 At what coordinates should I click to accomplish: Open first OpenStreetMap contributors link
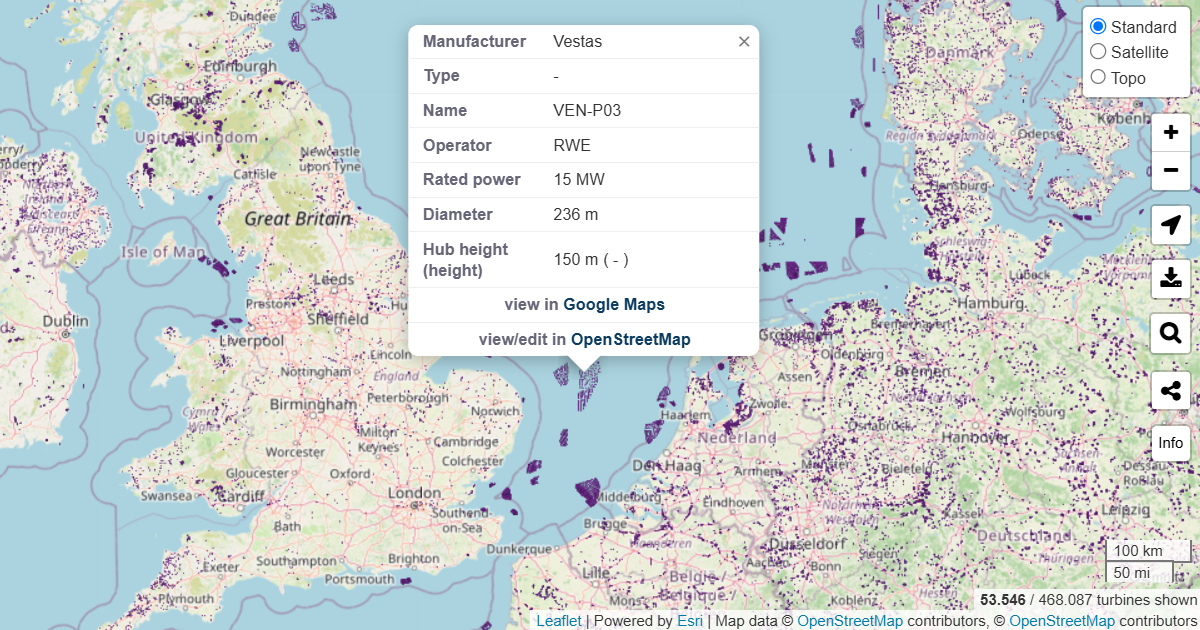(850, 621)
